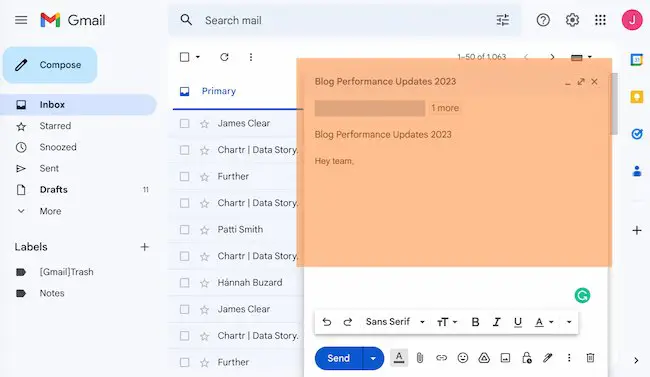
Task: Insert an emoji
Action: pyautogui.click(x=463, y=358)
